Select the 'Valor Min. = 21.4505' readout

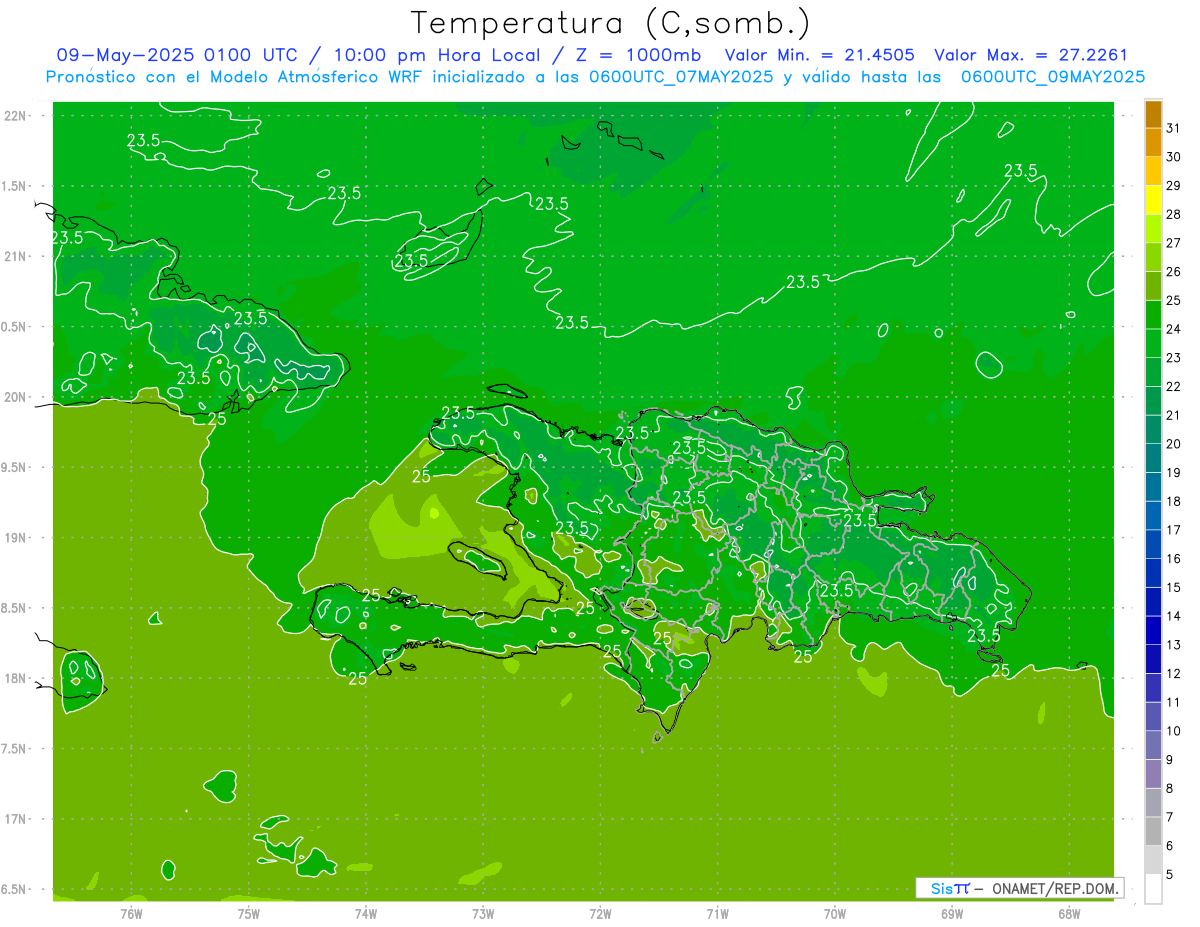click(x=819, y=55)
